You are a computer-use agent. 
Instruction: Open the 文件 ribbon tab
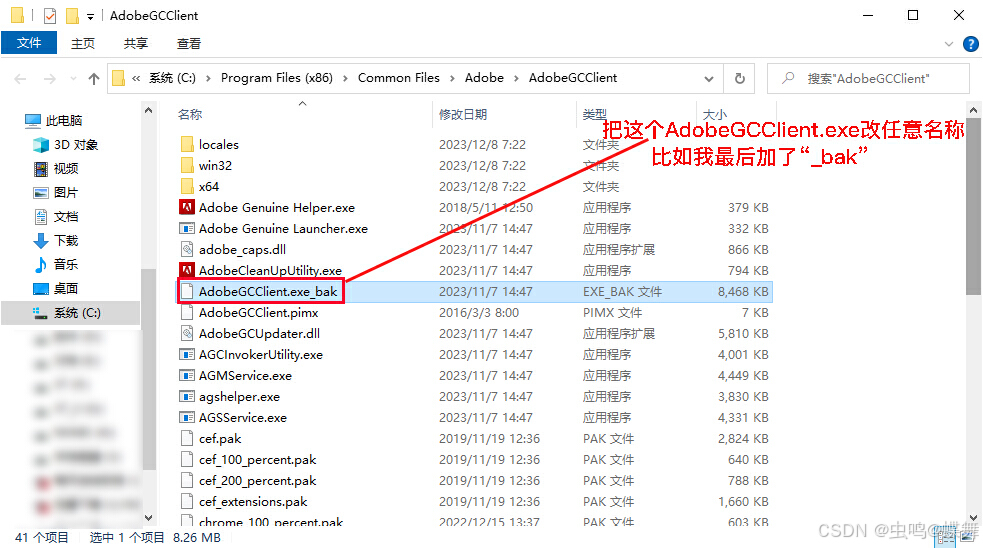coord(29,43)
